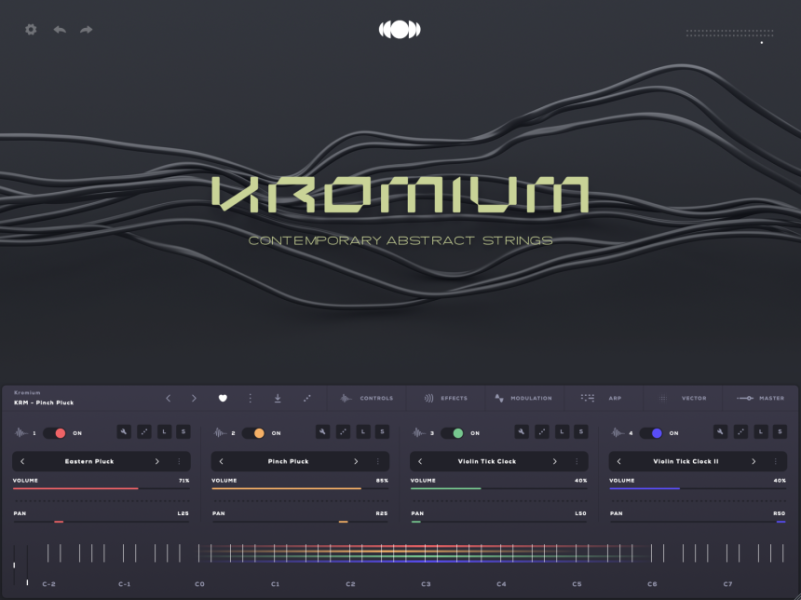Screen dimensions: 801x600
Task: Adjust layer 4 blue pan slider
Action: point(697,522)
